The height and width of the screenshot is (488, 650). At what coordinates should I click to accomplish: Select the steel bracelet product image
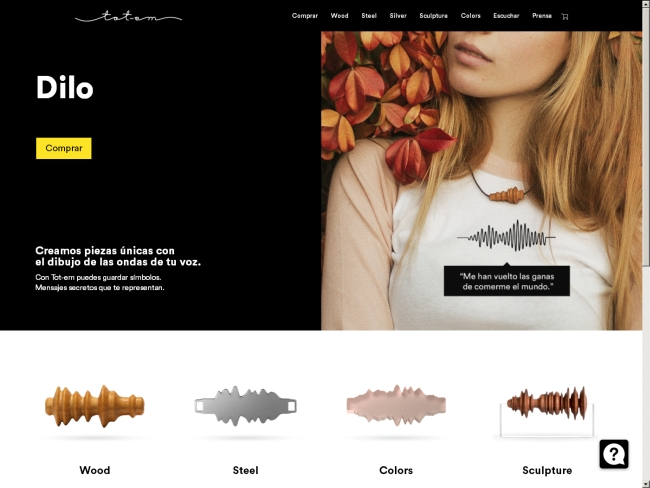click(x=245, y=405)
